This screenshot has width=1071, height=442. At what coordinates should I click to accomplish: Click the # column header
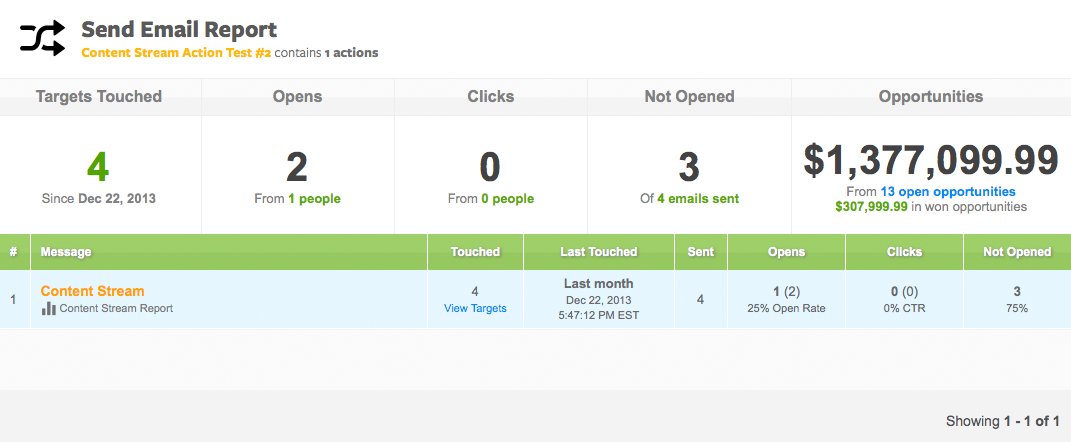[x=14, y=252]
